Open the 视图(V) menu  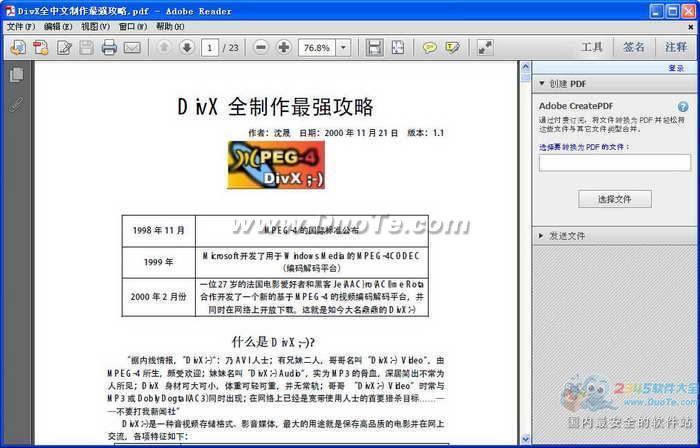(95, 27)
